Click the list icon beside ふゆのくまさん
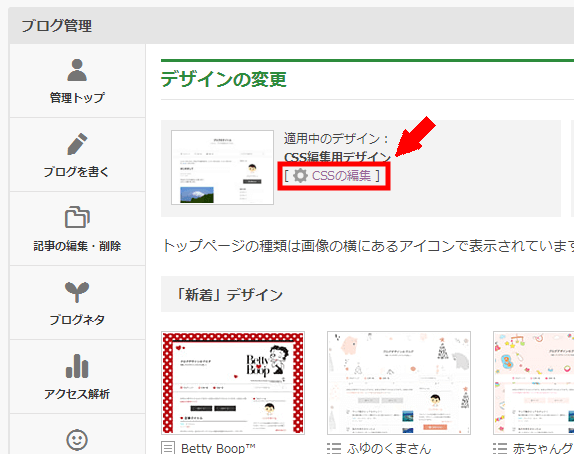Viewport: 574px width, 454px height. [334, 448]
